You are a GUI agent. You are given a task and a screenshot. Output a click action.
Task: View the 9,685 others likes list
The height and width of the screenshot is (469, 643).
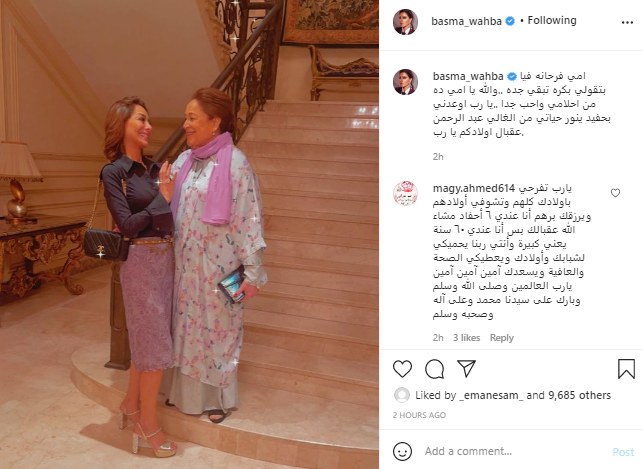(x=579, y=395)
